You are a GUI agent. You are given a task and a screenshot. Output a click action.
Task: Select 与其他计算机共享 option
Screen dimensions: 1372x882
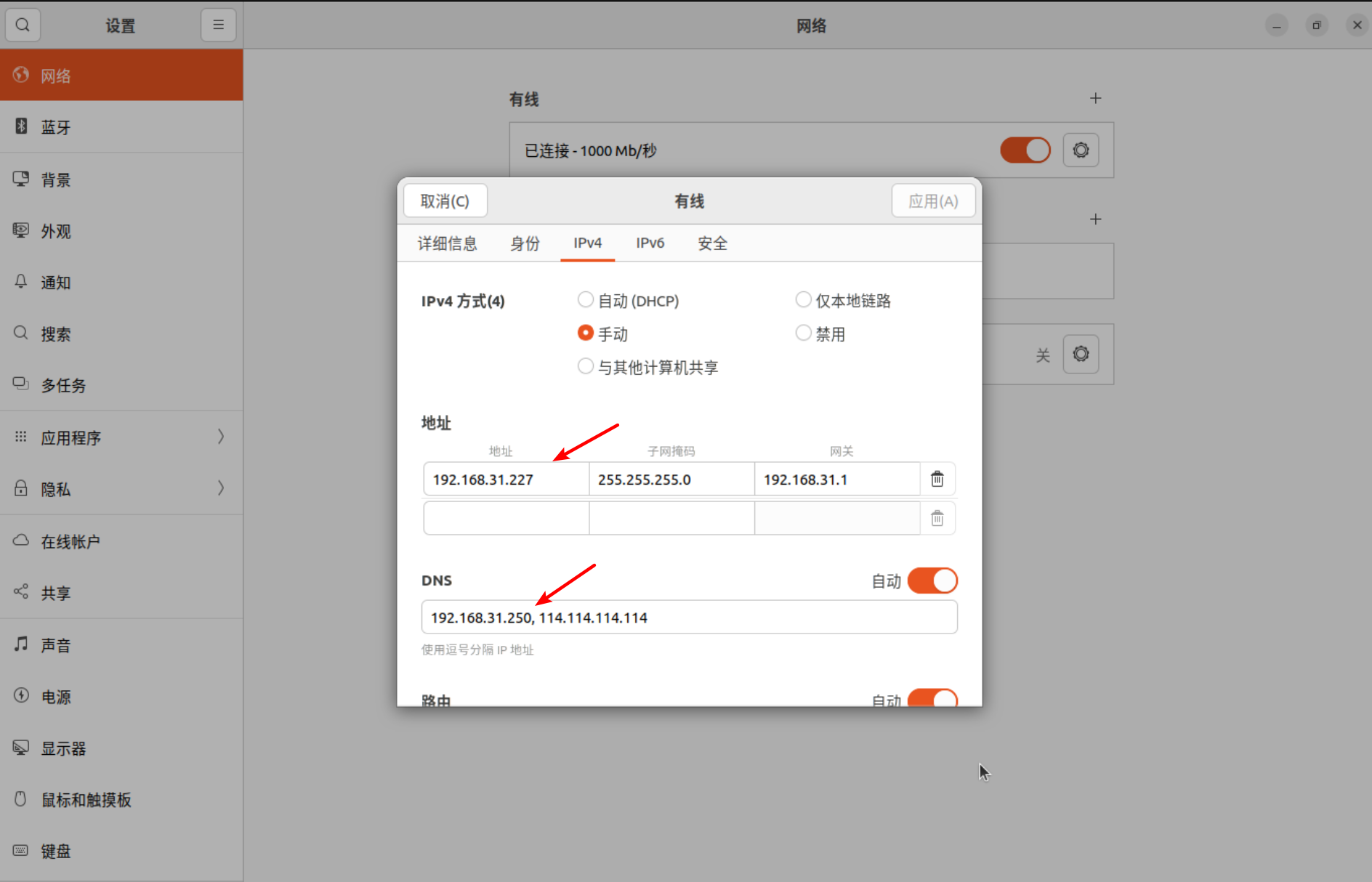pyautogui.click(x=647, y=367)
